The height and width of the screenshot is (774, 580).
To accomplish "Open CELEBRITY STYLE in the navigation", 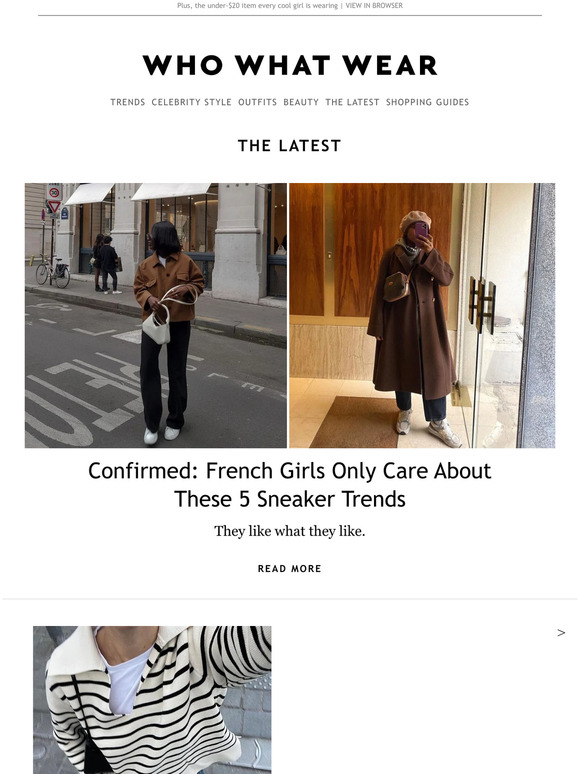I will click(x=192, y=102).
